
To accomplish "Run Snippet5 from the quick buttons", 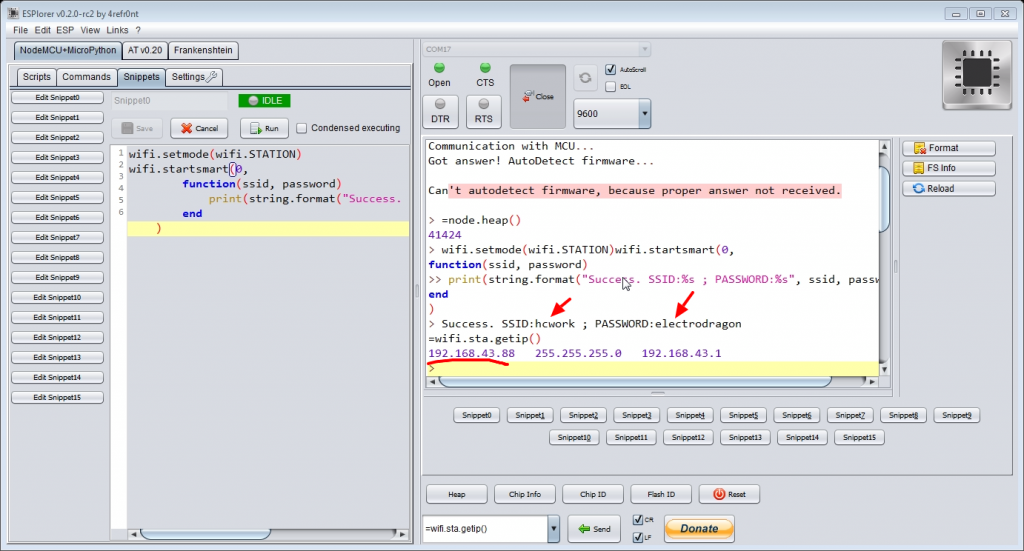I will tap(743, 415).
